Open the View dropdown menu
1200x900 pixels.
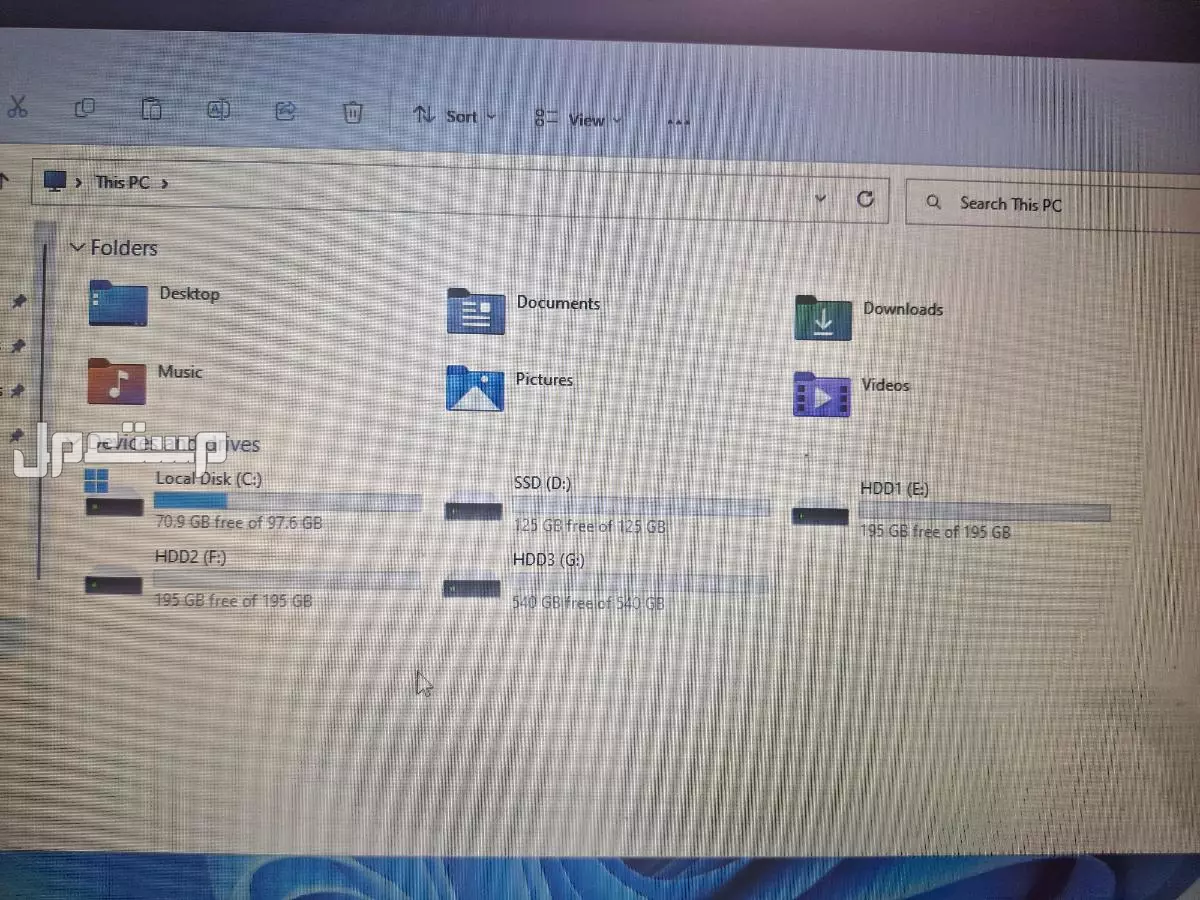[578, 119]
